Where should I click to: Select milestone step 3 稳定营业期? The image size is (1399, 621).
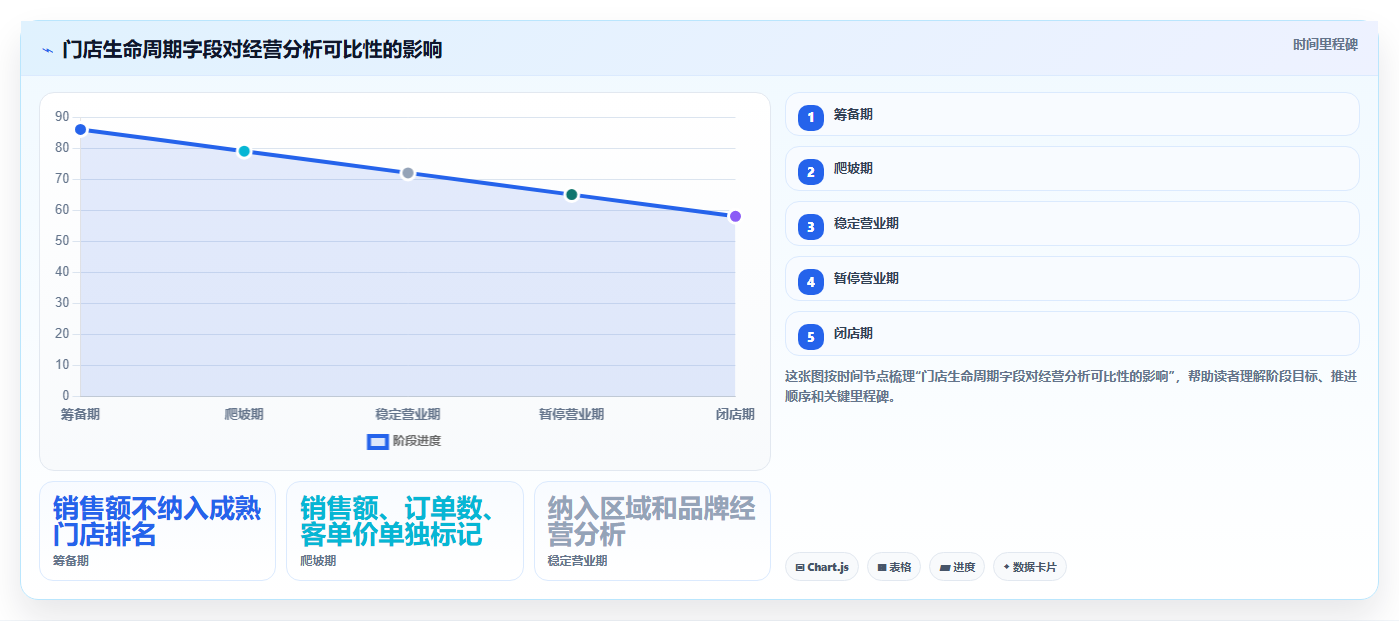(1072, 223)
